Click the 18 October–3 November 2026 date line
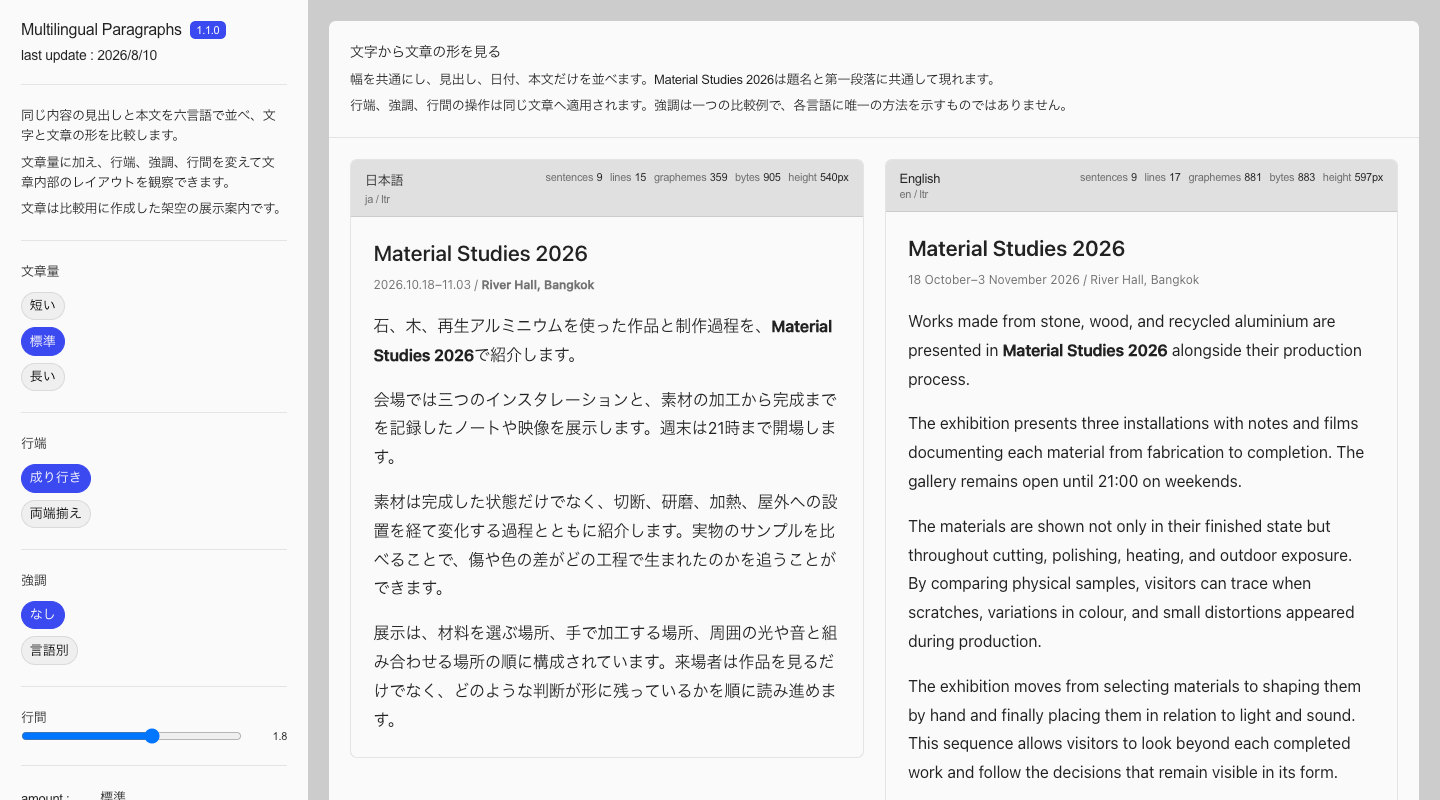 1053,280
